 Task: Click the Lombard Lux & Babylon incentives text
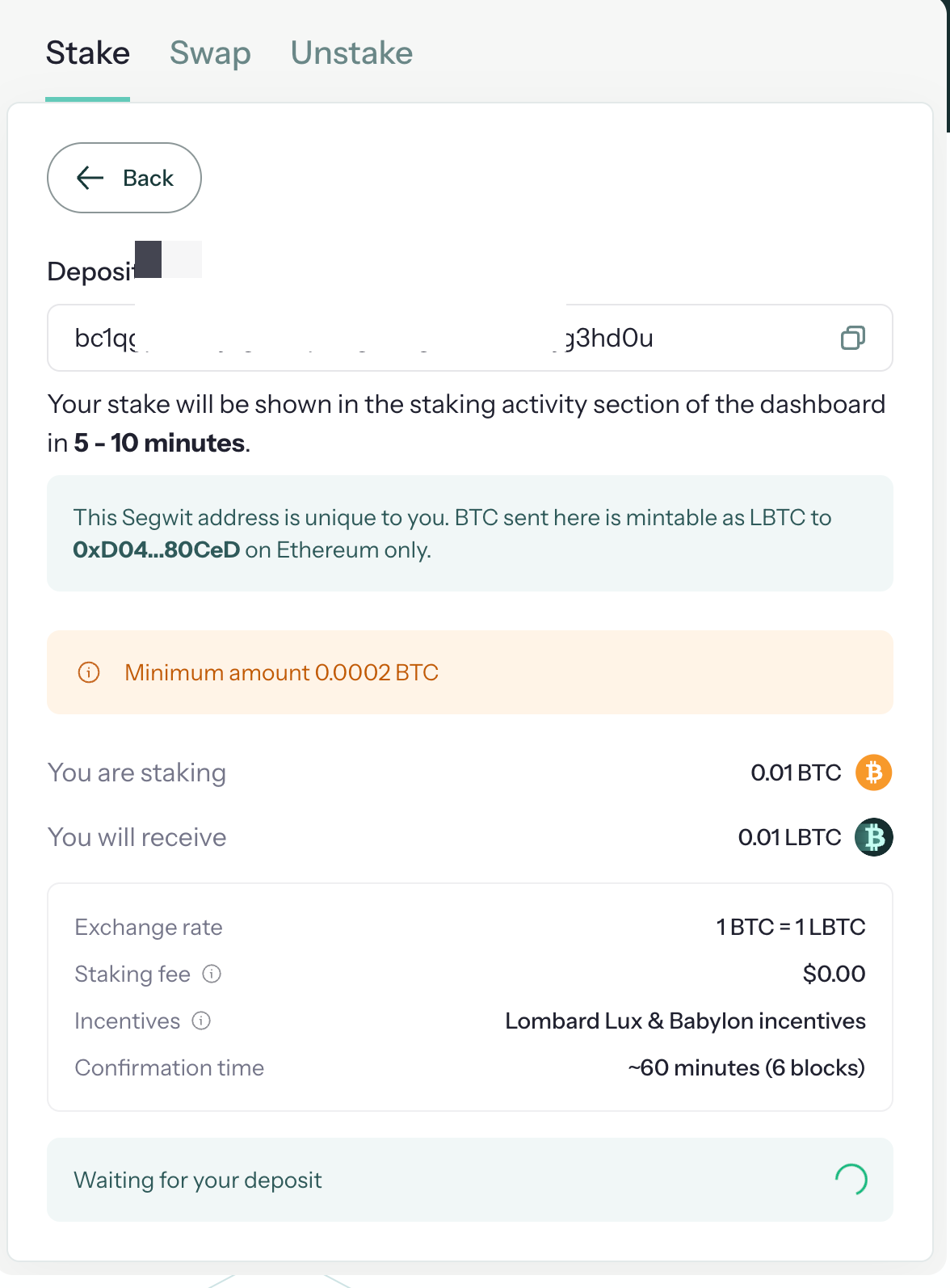click(685, 1021)
